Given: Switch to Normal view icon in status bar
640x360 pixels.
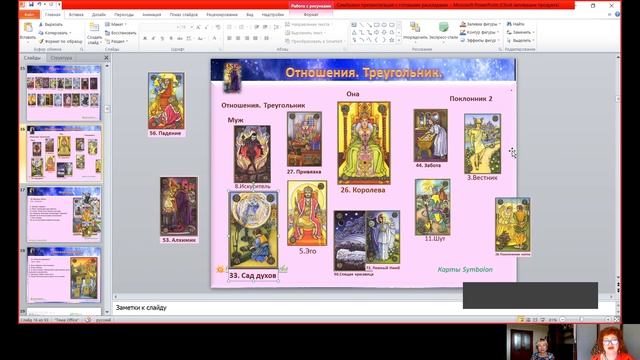Looking at the screenshot, I should (x=521, y=320).
